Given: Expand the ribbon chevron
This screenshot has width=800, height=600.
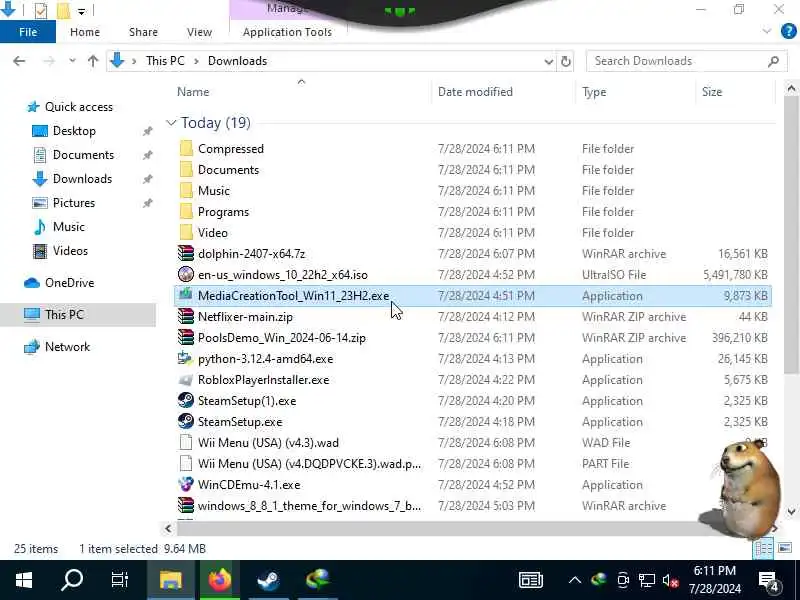Looking at the screenshot, I should coord(766,31).
